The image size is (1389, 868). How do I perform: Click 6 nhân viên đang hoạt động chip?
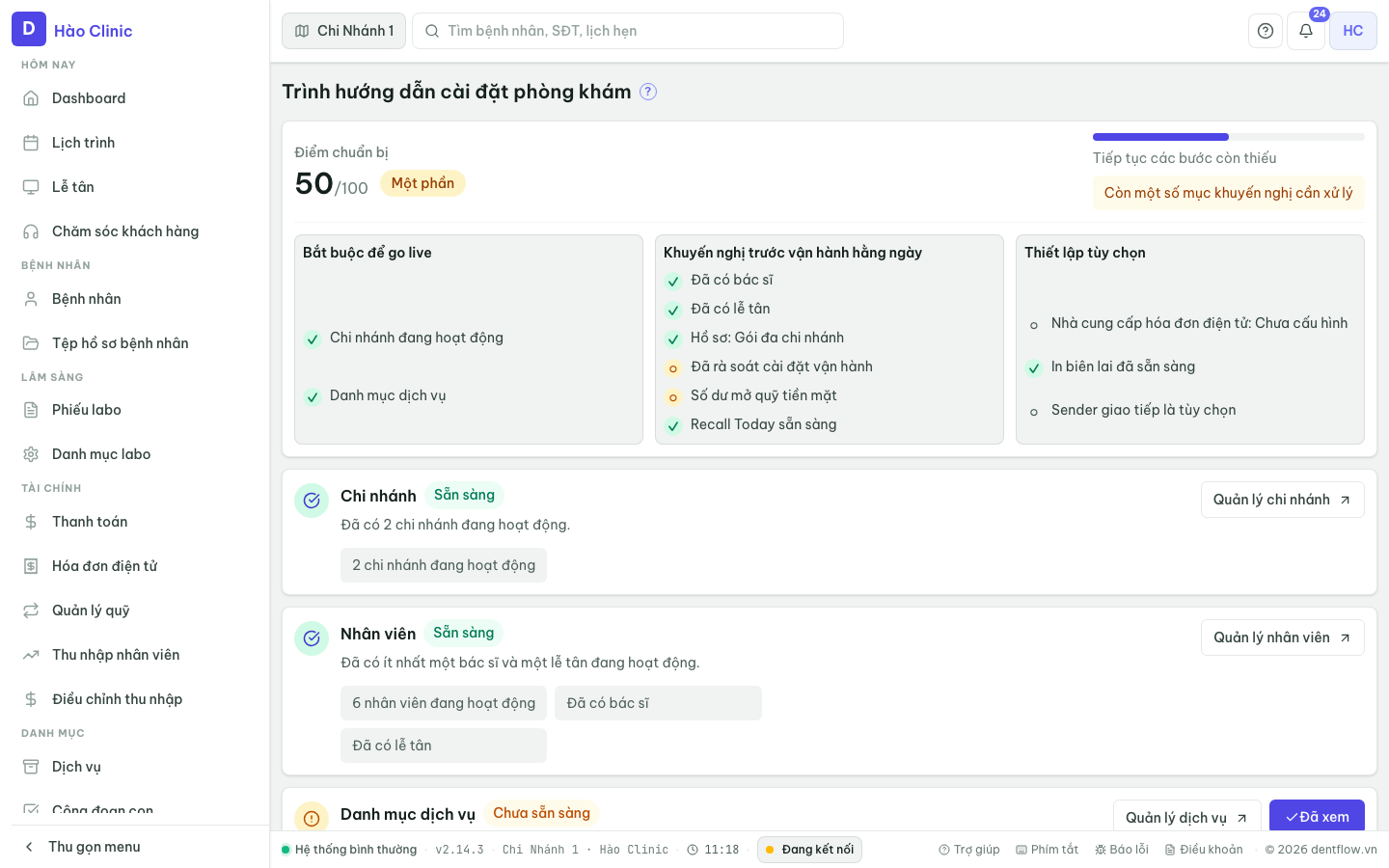click(444, 703)
